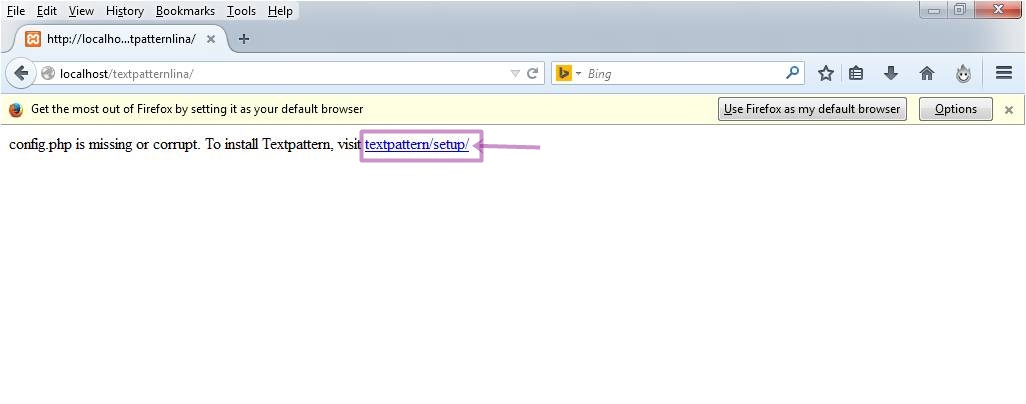Go to the Home page icon
This screenshot has width=1026, height=404.
927,73
